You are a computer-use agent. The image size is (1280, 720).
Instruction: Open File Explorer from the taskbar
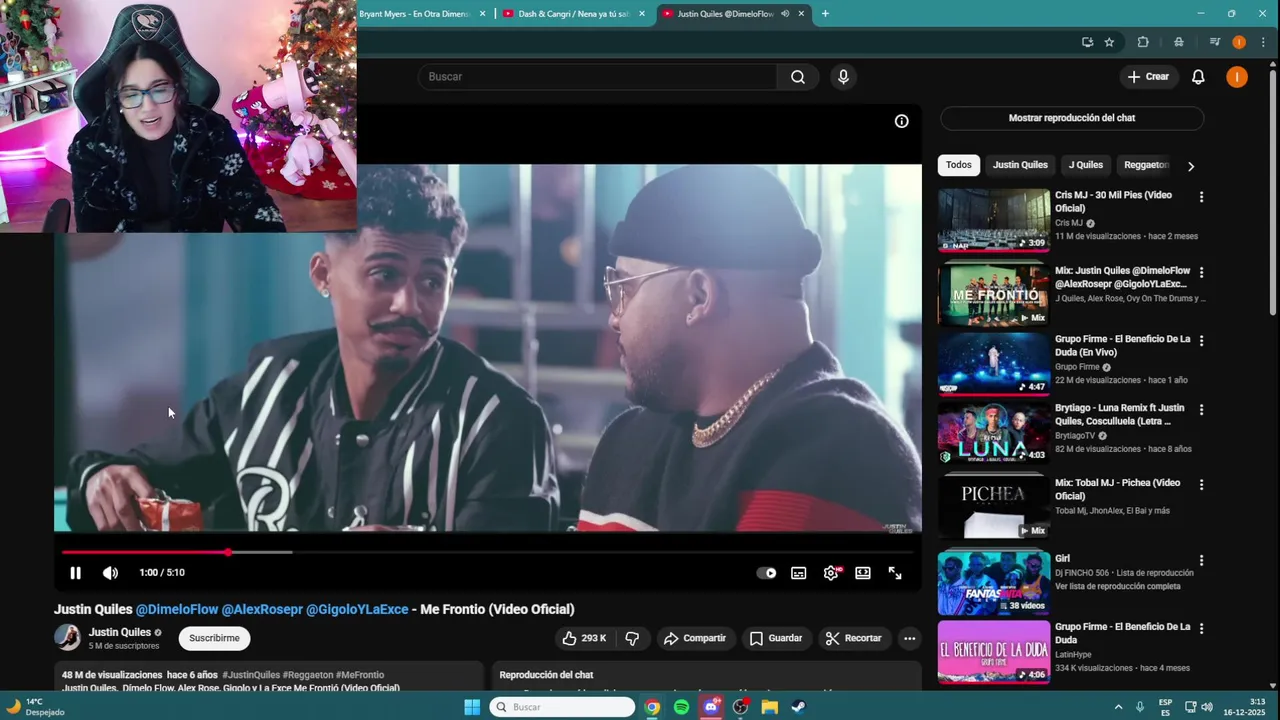769,707
